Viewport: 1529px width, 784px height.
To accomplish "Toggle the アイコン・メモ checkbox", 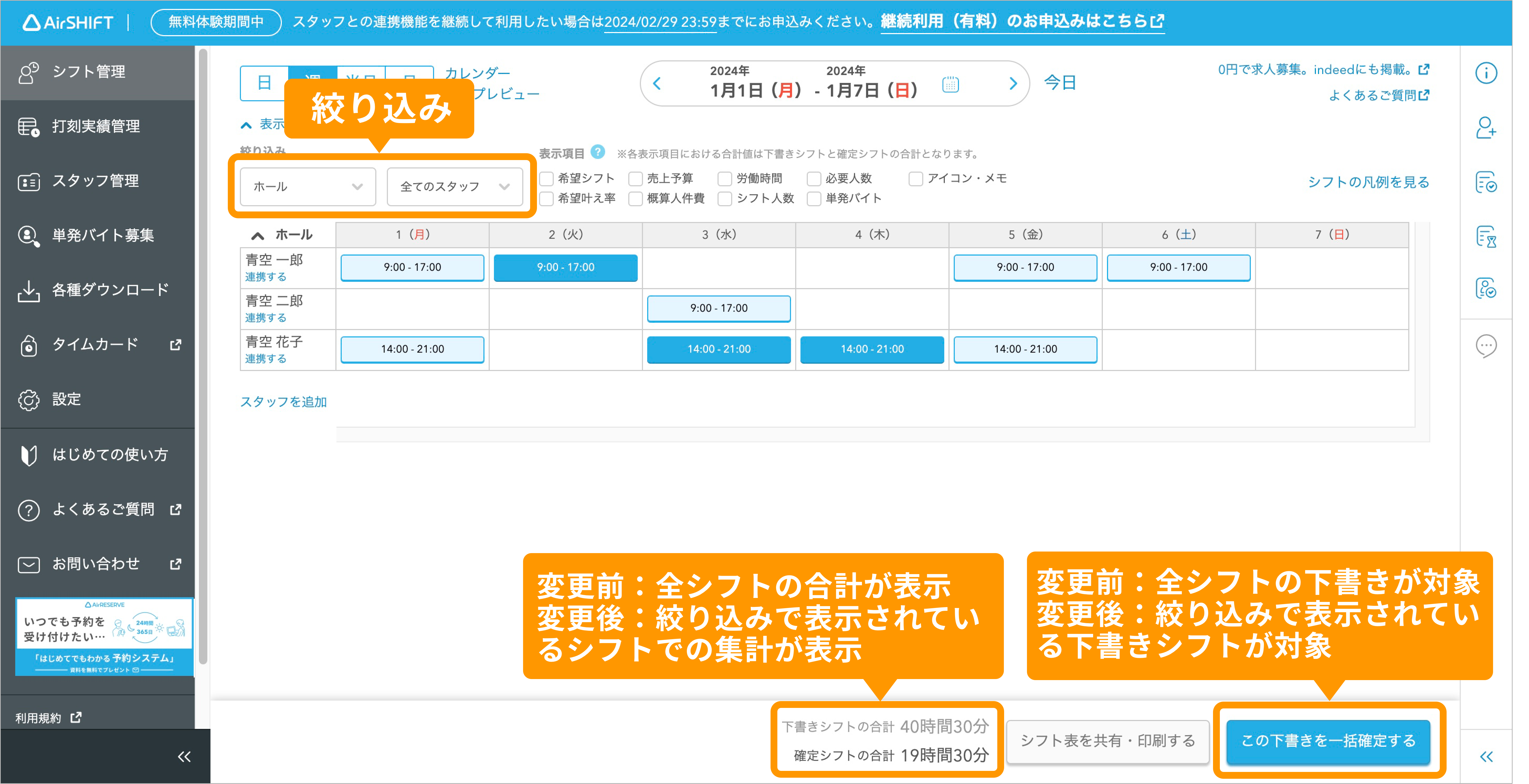I will tap(916, 178).
